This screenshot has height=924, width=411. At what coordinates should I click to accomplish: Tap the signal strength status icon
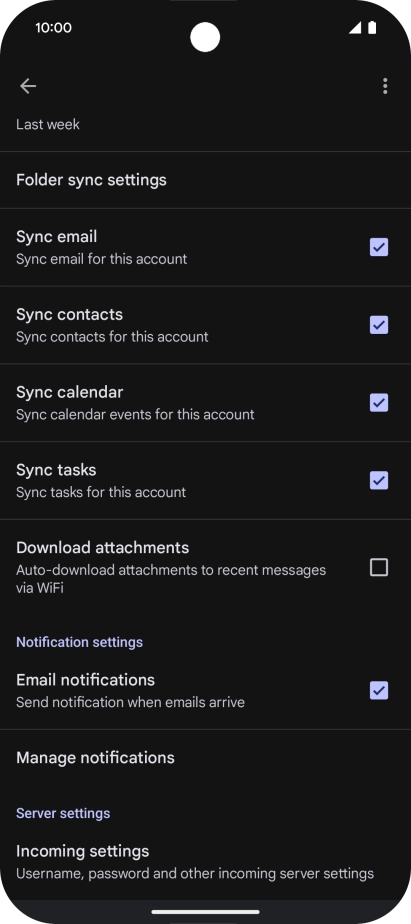[355, 28]
